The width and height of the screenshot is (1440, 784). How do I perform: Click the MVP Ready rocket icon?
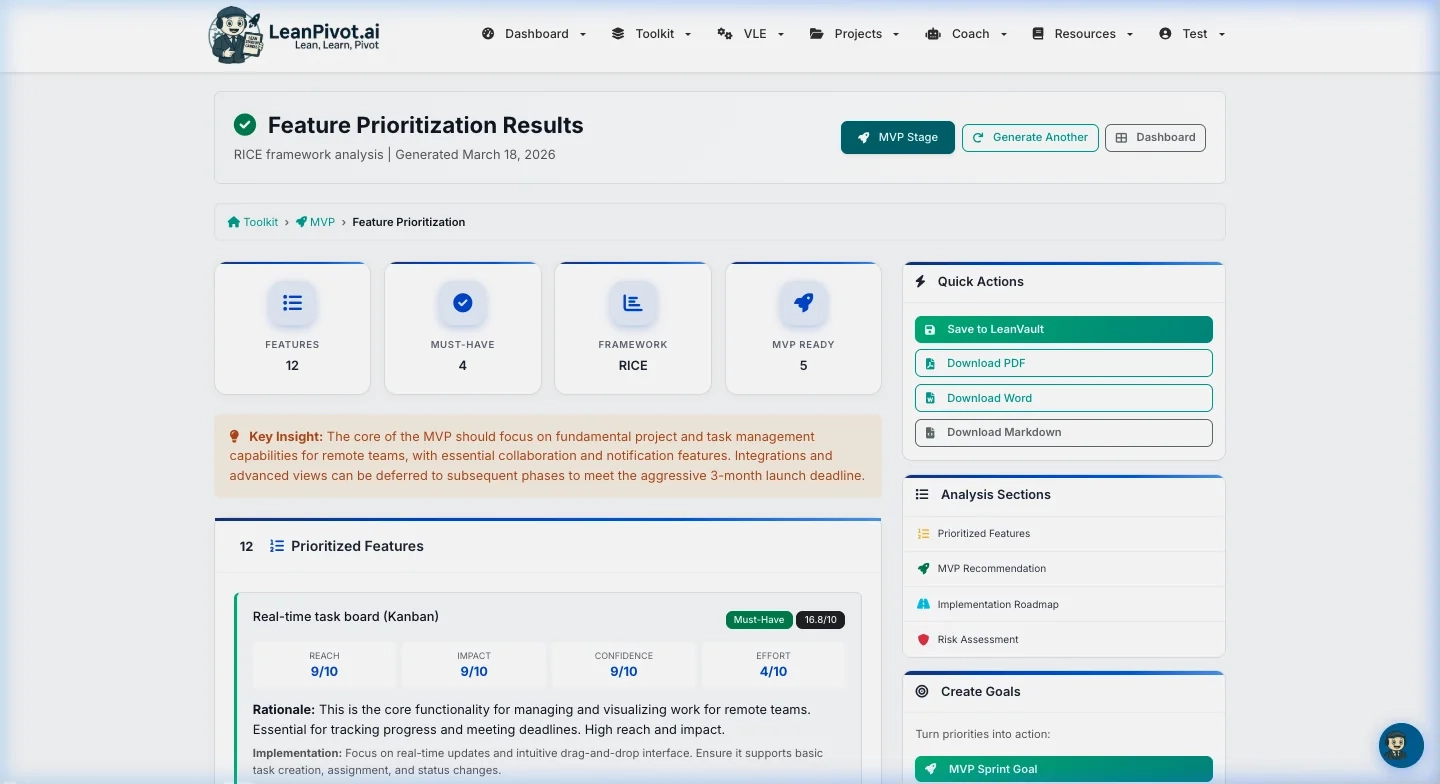coord(803,303)
